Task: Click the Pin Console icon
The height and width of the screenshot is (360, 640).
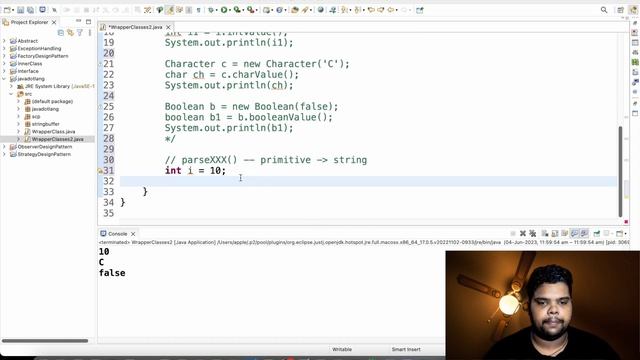Action: (597, 233)
